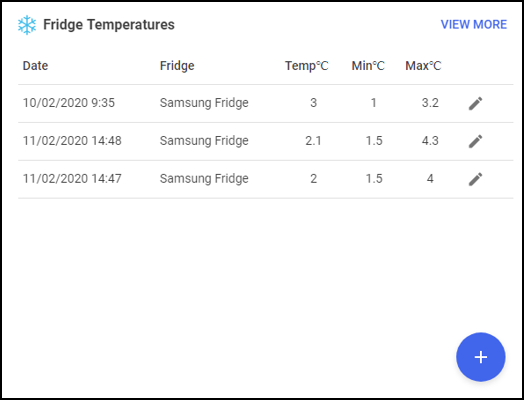This screenshot has height=400, width=524.
Task: Edit the 11/02/2020 14:48 temperature entry
Action: click(475, 141)
